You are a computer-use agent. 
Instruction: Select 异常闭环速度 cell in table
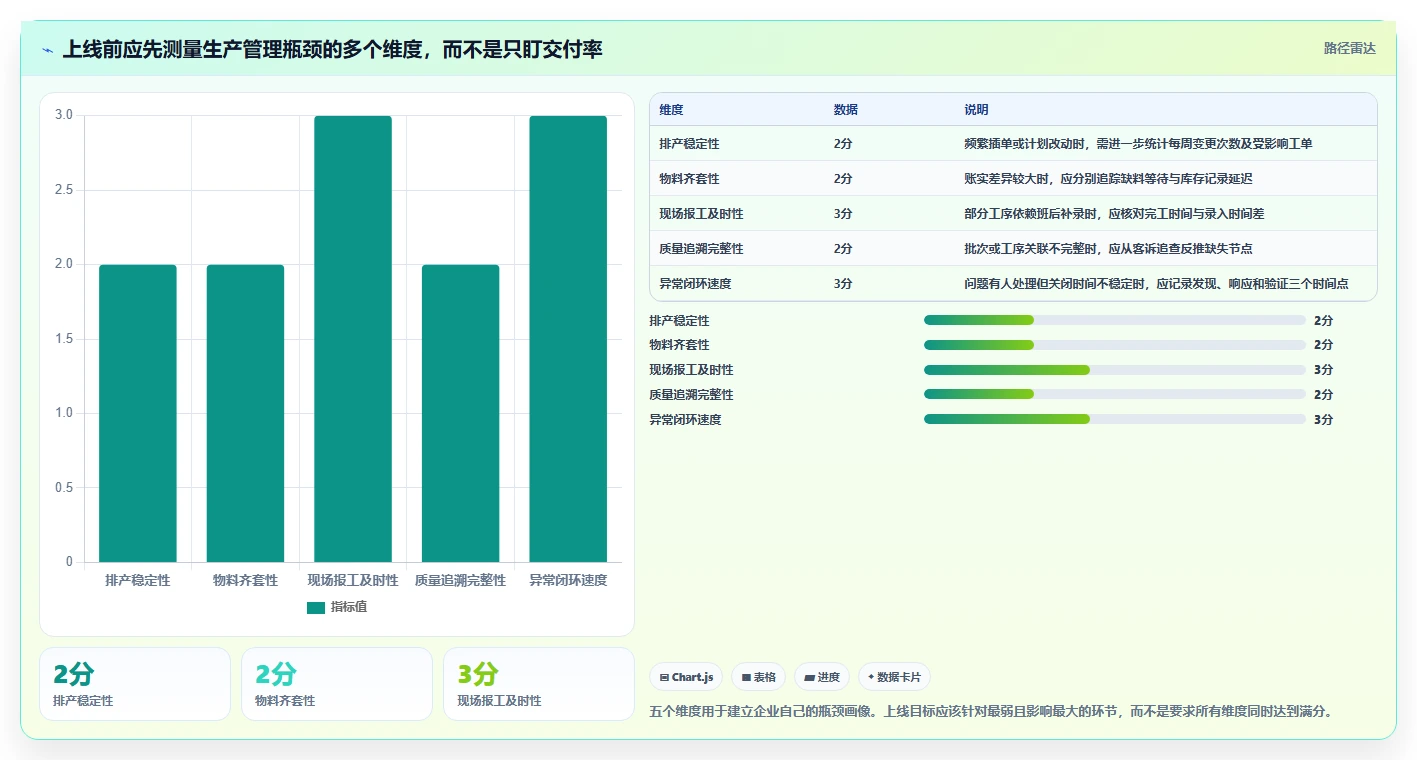[695, 284]
